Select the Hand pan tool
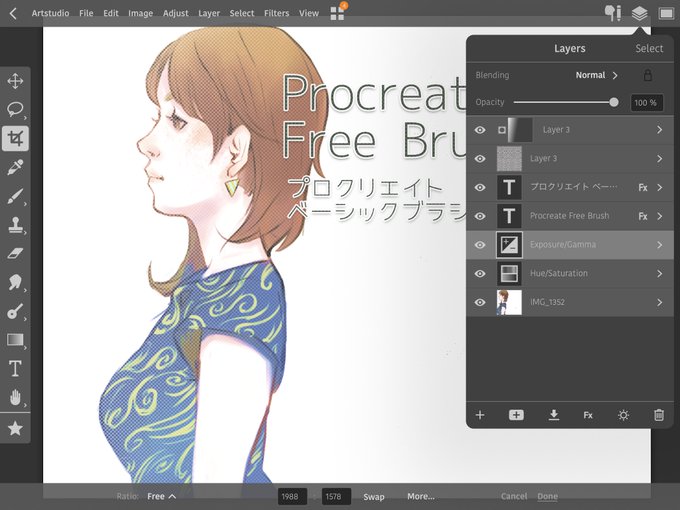Image resolution: width=680 pixels, height=510 pixels. pyautogui.click(x=15, y=397)
